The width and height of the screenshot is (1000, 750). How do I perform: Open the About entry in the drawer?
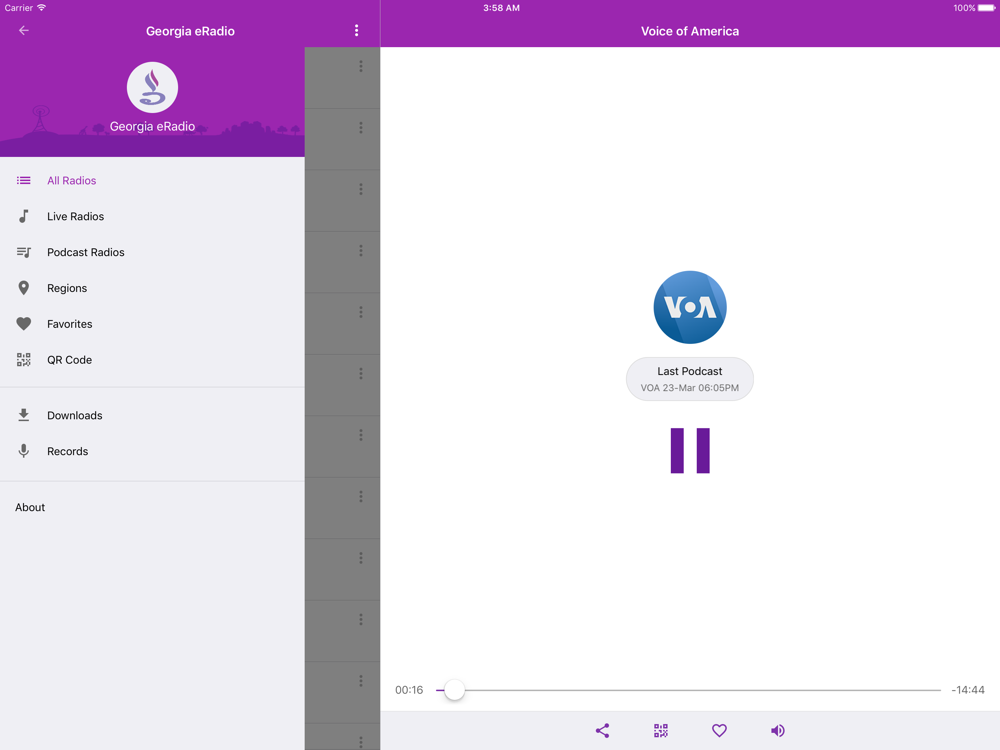pyautogui.click(x=152, y=507)
